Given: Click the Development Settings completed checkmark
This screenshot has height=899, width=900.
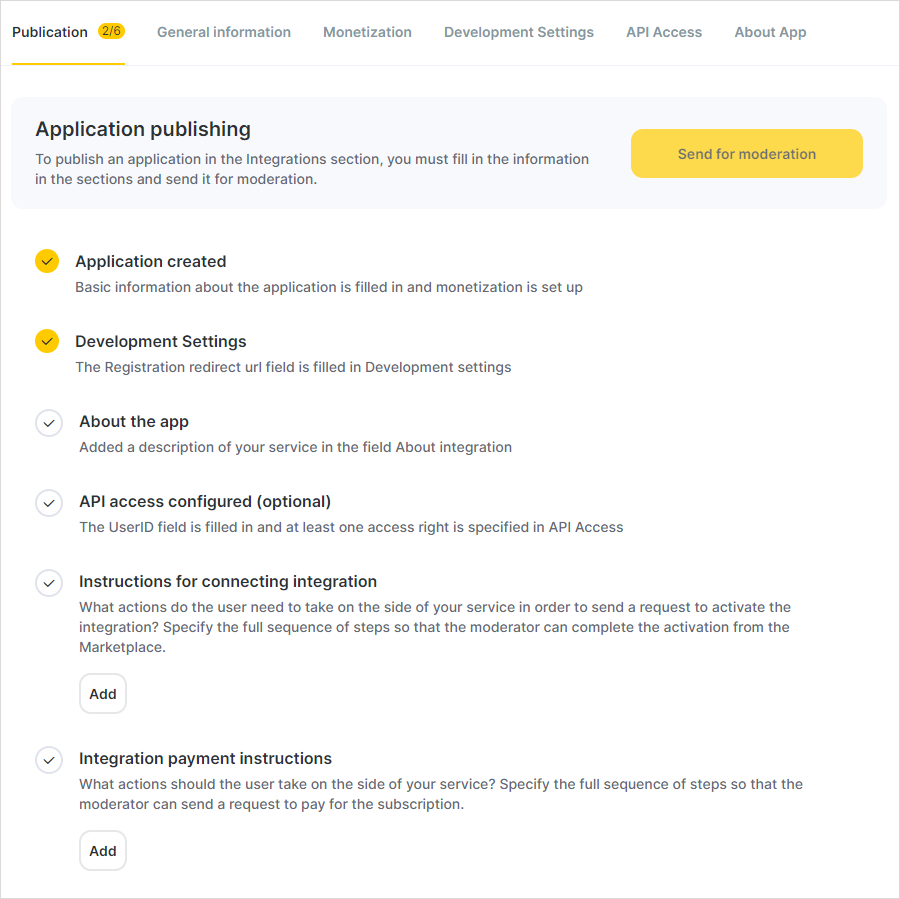Looking at the screenshot, I should tap(47, 341).
